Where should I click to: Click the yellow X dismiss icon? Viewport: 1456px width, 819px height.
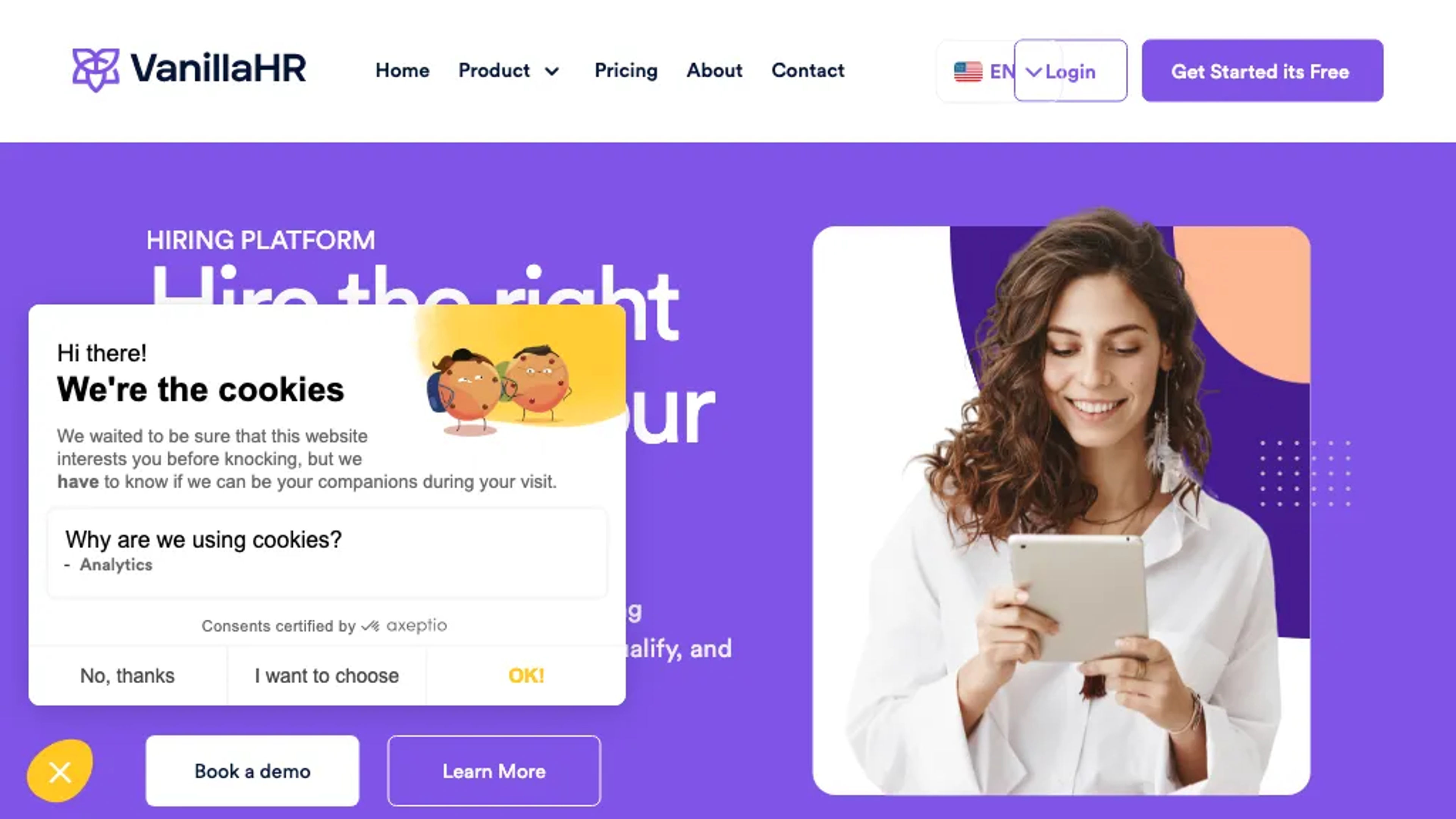tap(59, 771)
